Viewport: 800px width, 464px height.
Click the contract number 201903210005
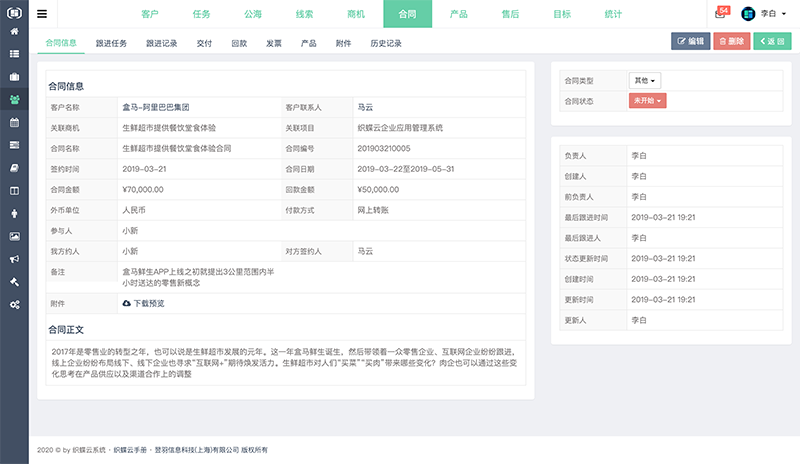point(384,149)
